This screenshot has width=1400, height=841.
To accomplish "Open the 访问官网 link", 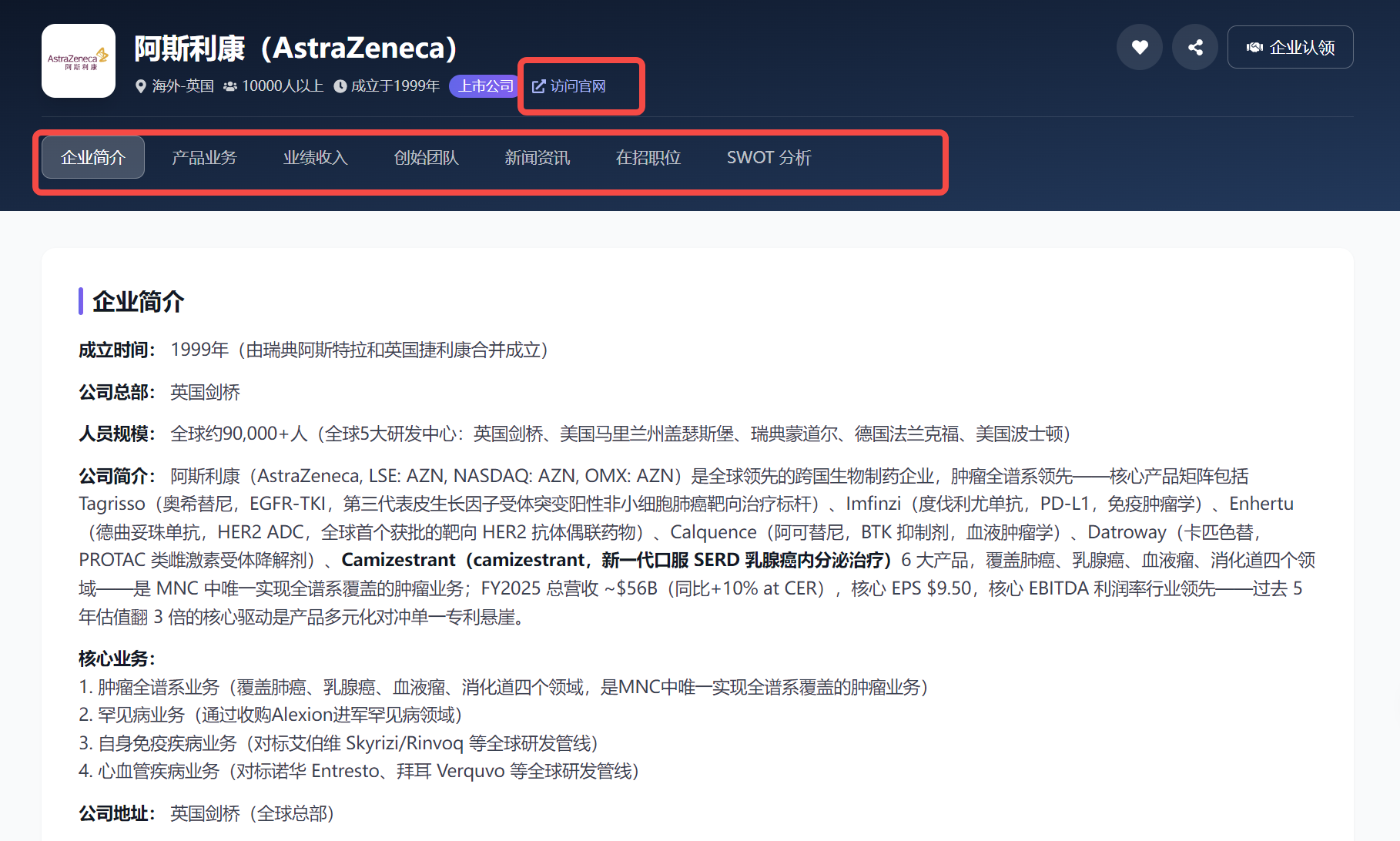I will tap(569, 86).
